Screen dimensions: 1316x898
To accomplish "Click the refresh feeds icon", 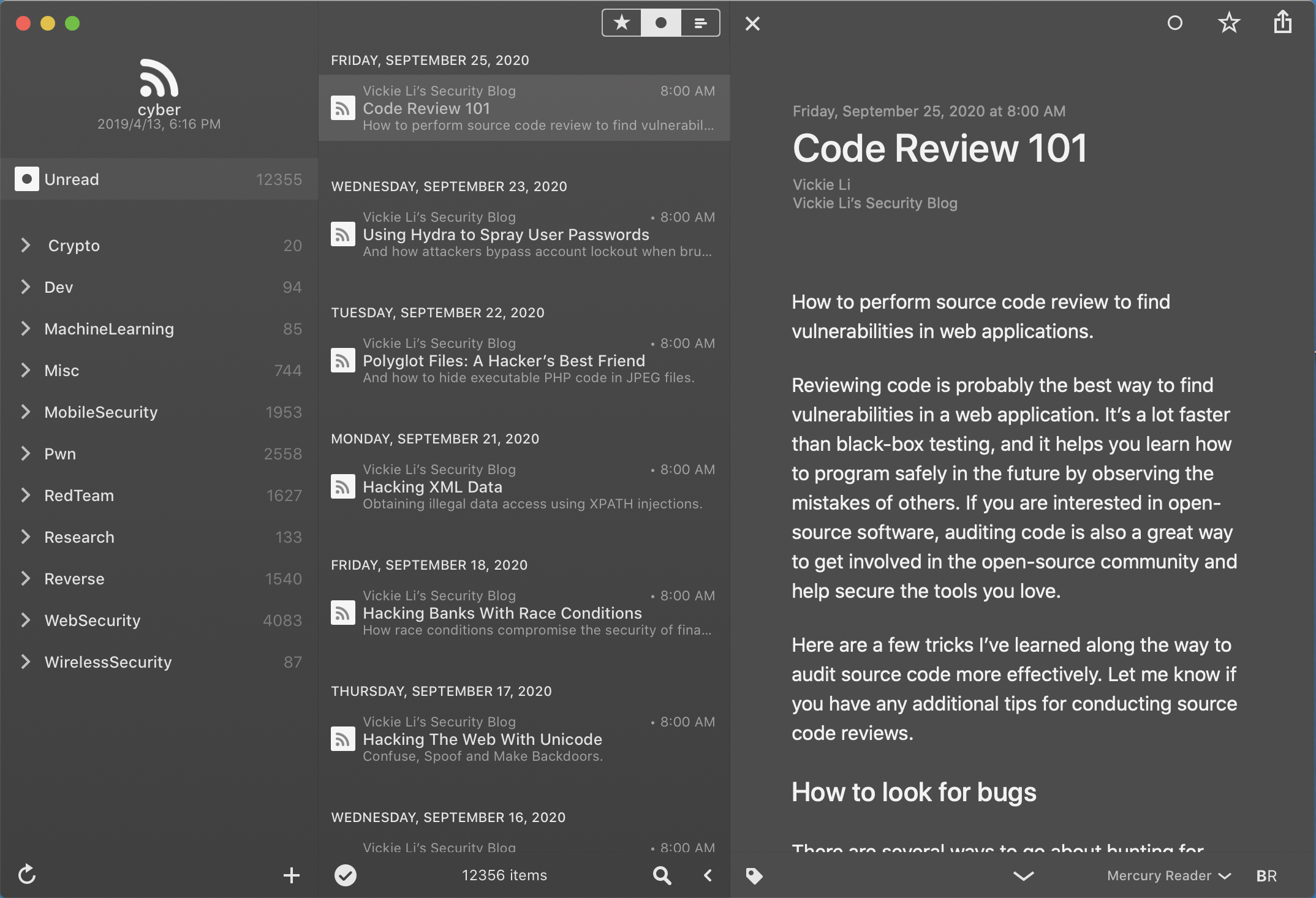I will pyautogui.click(x=27, y=875).
